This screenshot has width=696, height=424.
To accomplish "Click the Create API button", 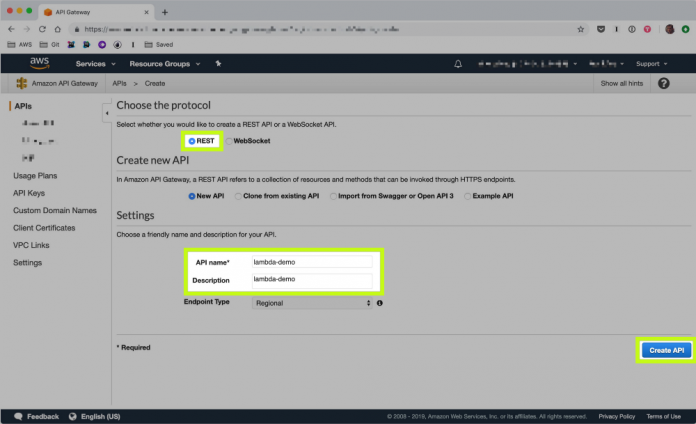I will [666, 350].
